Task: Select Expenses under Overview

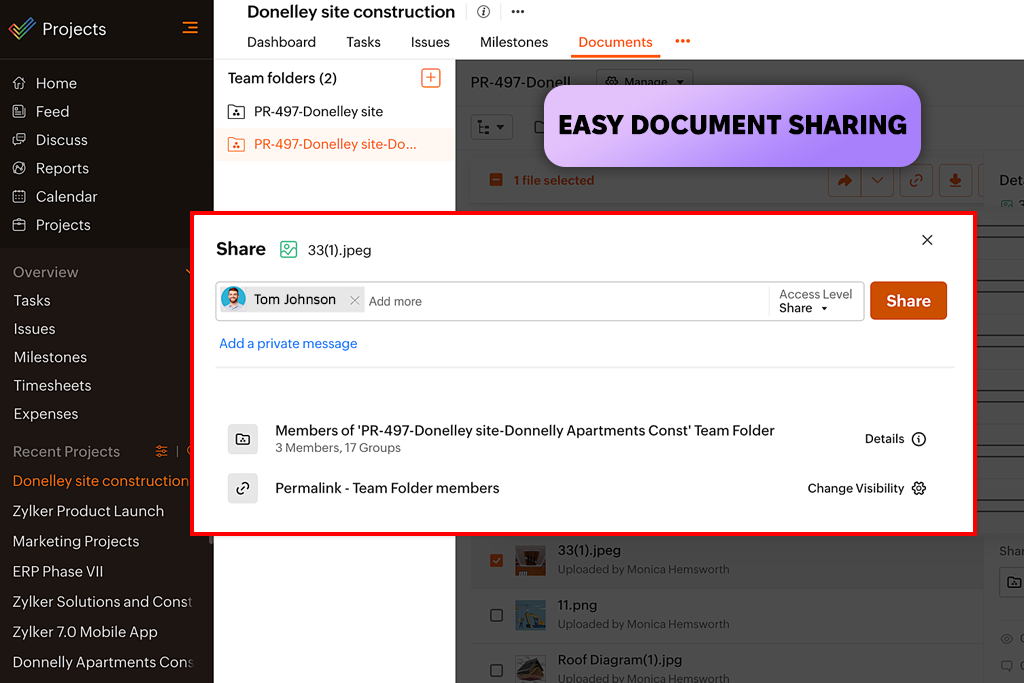Action: (x=46, y=414)
